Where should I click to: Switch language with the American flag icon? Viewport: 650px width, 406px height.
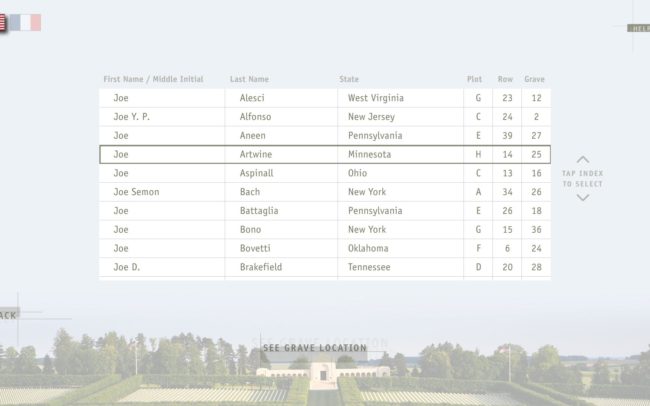(2, 23)
